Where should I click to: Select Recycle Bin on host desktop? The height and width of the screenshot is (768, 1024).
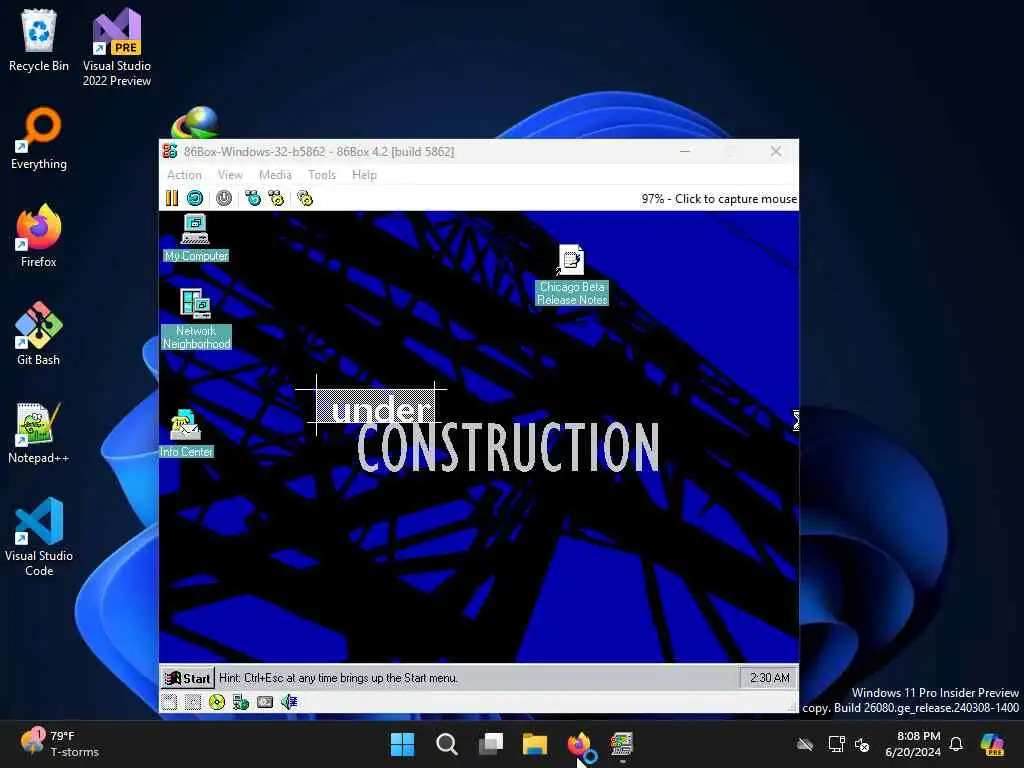(x=39, y=40)
